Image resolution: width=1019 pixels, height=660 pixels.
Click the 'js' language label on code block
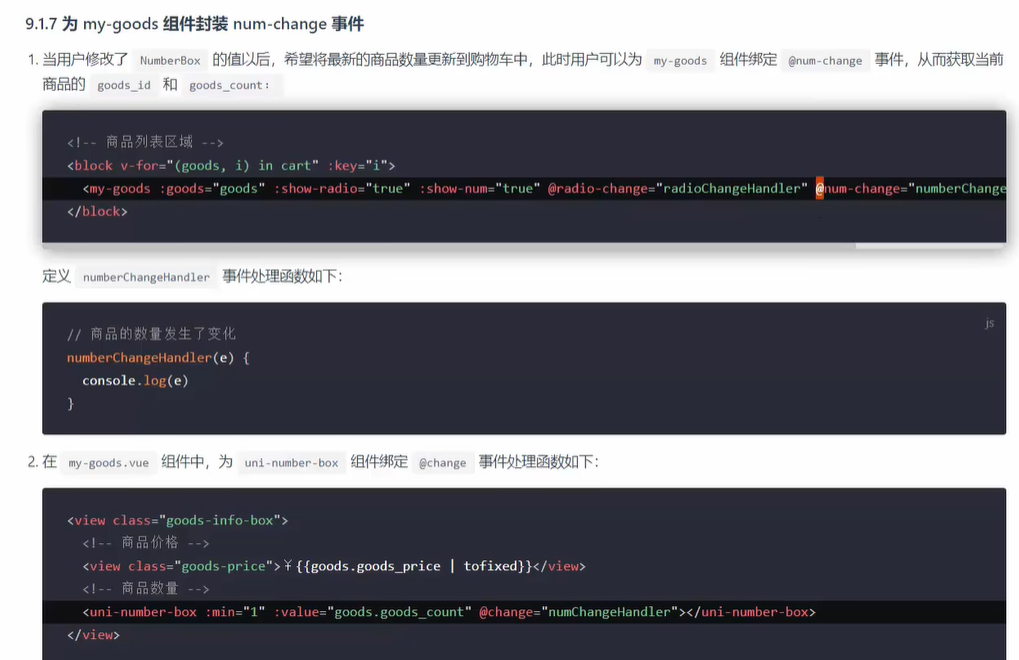tap(989, 323)
